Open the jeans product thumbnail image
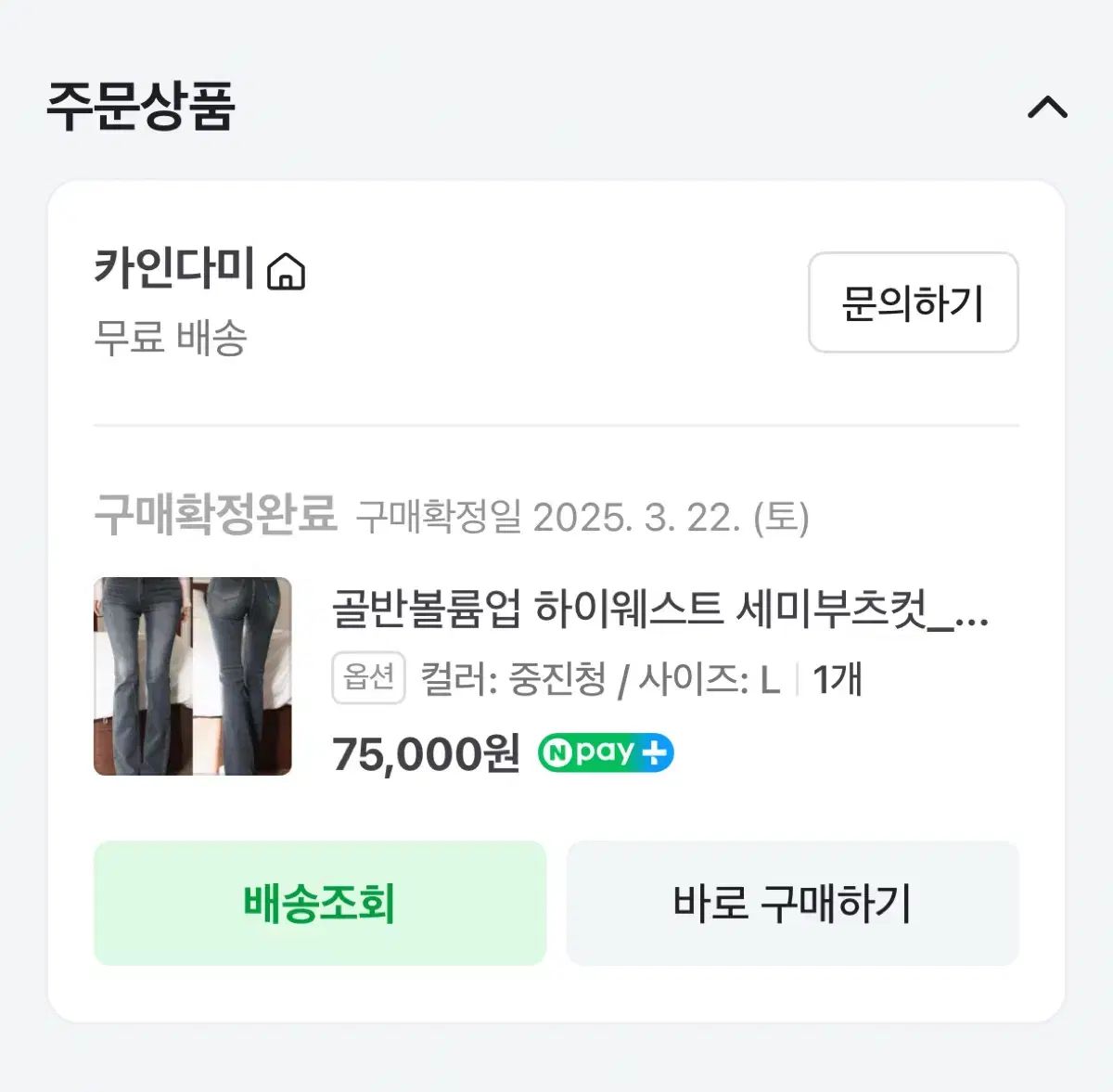The image size is (1113, 1092). (x=193, y=676)
